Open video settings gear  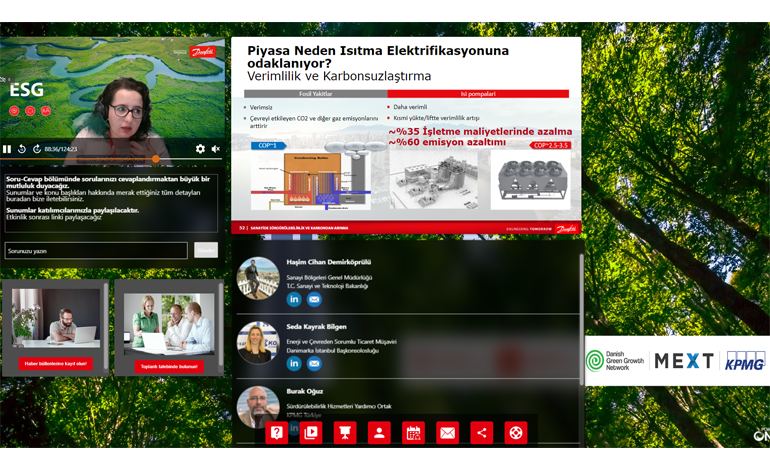point(200,148)
